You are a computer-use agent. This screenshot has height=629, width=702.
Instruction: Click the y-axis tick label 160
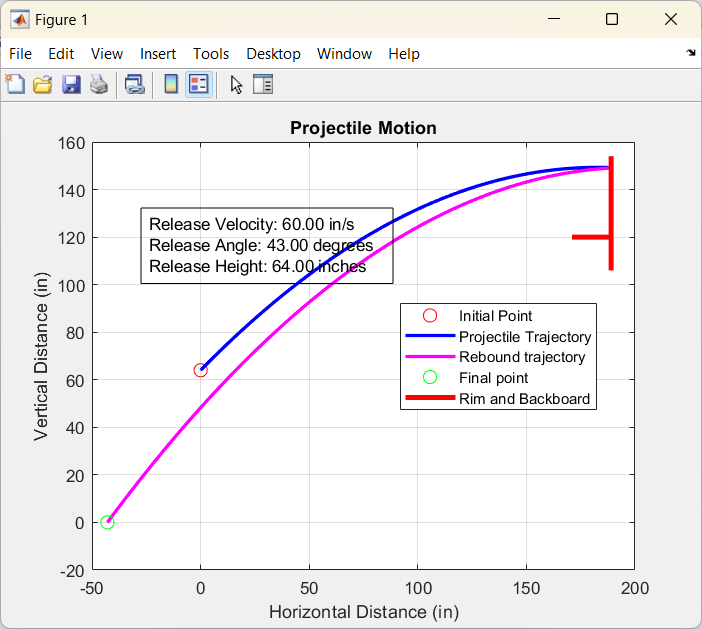tap(71, 143)
